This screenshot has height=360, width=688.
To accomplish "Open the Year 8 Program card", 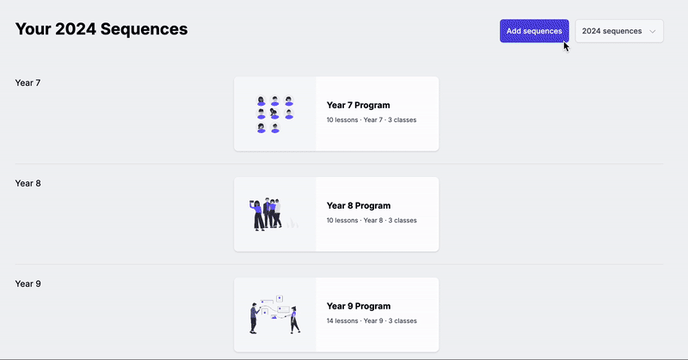I will pos(336,214).
